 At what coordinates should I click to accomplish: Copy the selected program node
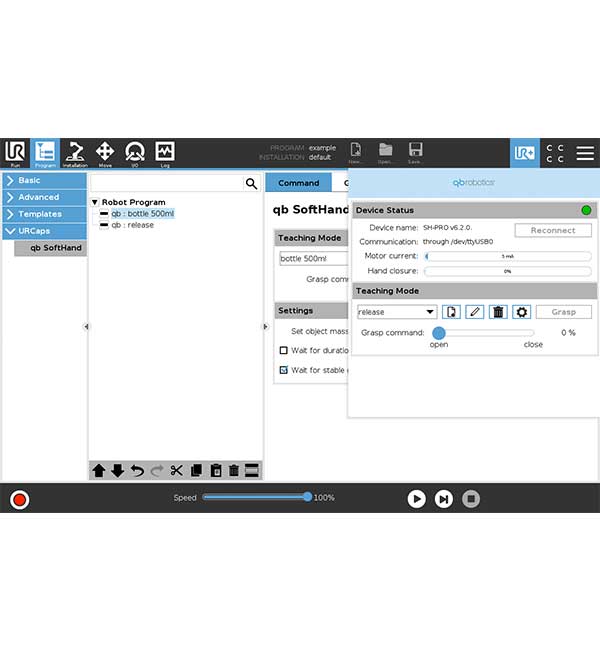196,471
